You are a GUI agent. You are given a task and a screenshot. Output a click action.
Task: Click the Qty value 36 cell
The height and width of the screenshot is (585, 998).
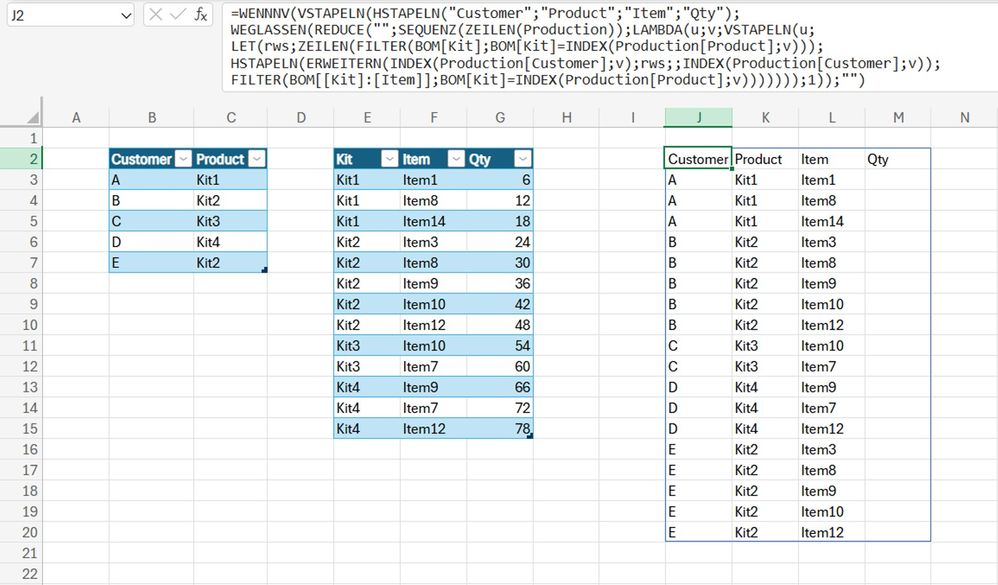500,283
